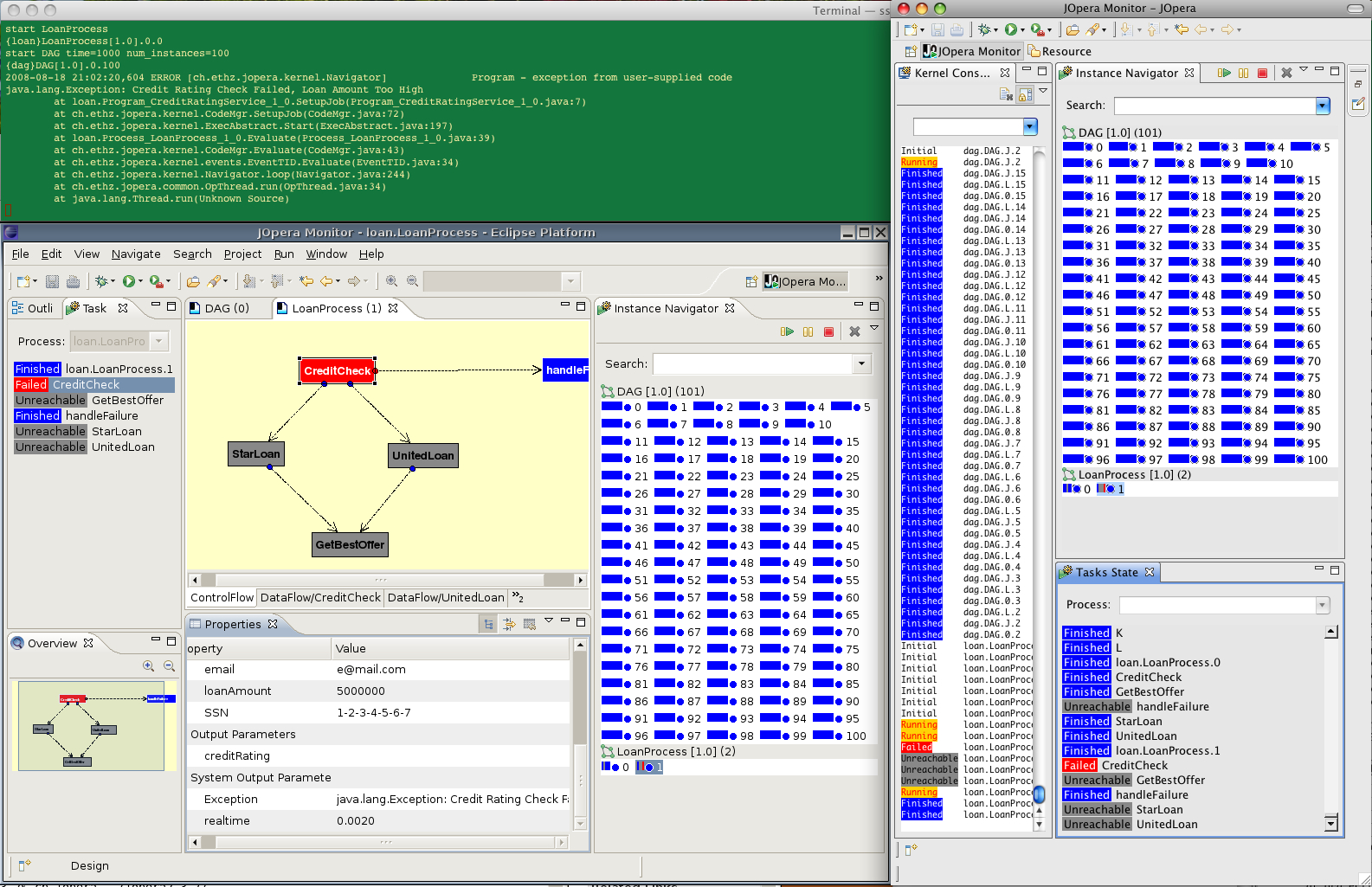Image resolution: width=1372 pixels, height=887 pixels.
Task: Click Last edit location arrow in Eclipse Platform toolbar
Action: click(x=306, y=281)
